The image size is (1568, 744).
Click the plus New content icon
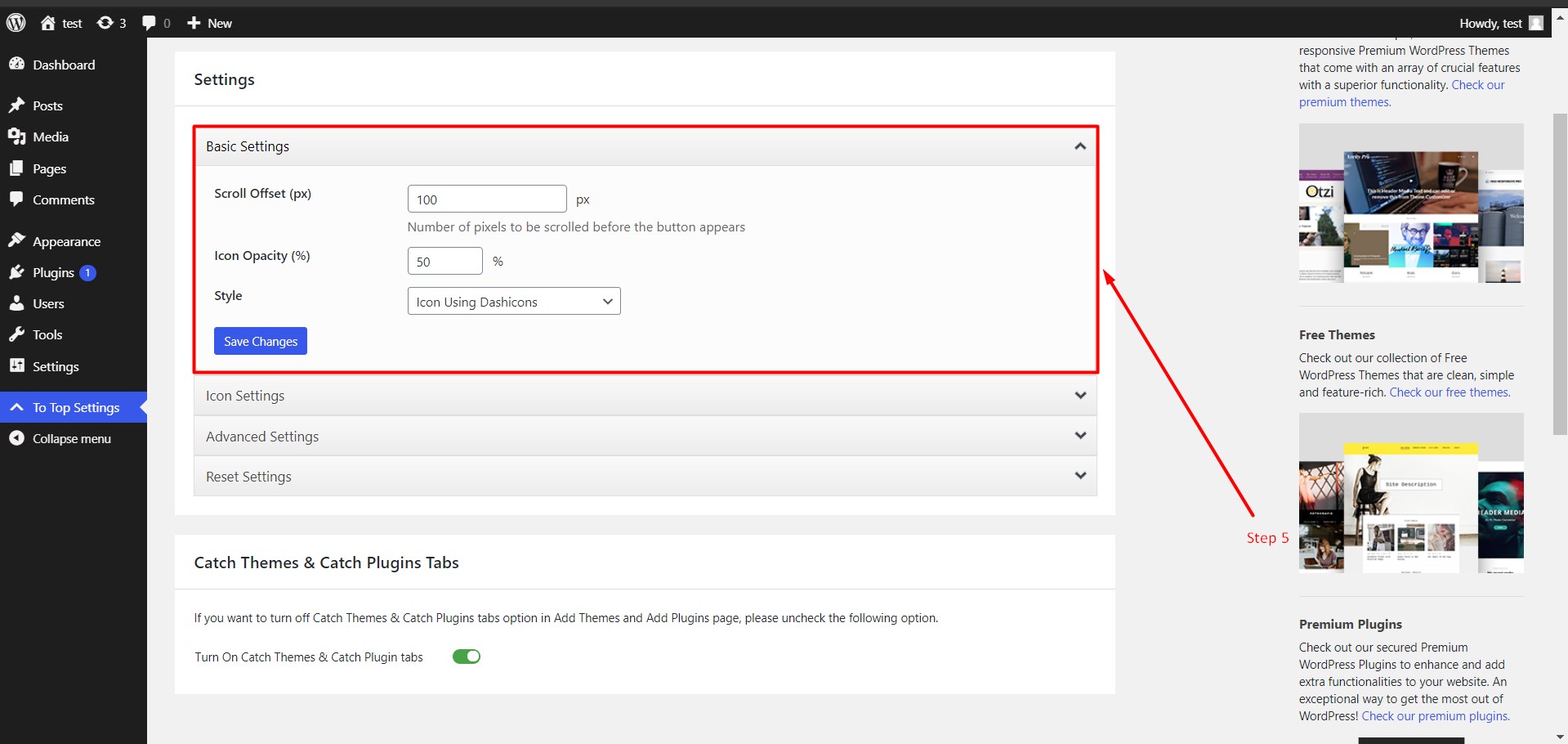[x=194, y=23]
